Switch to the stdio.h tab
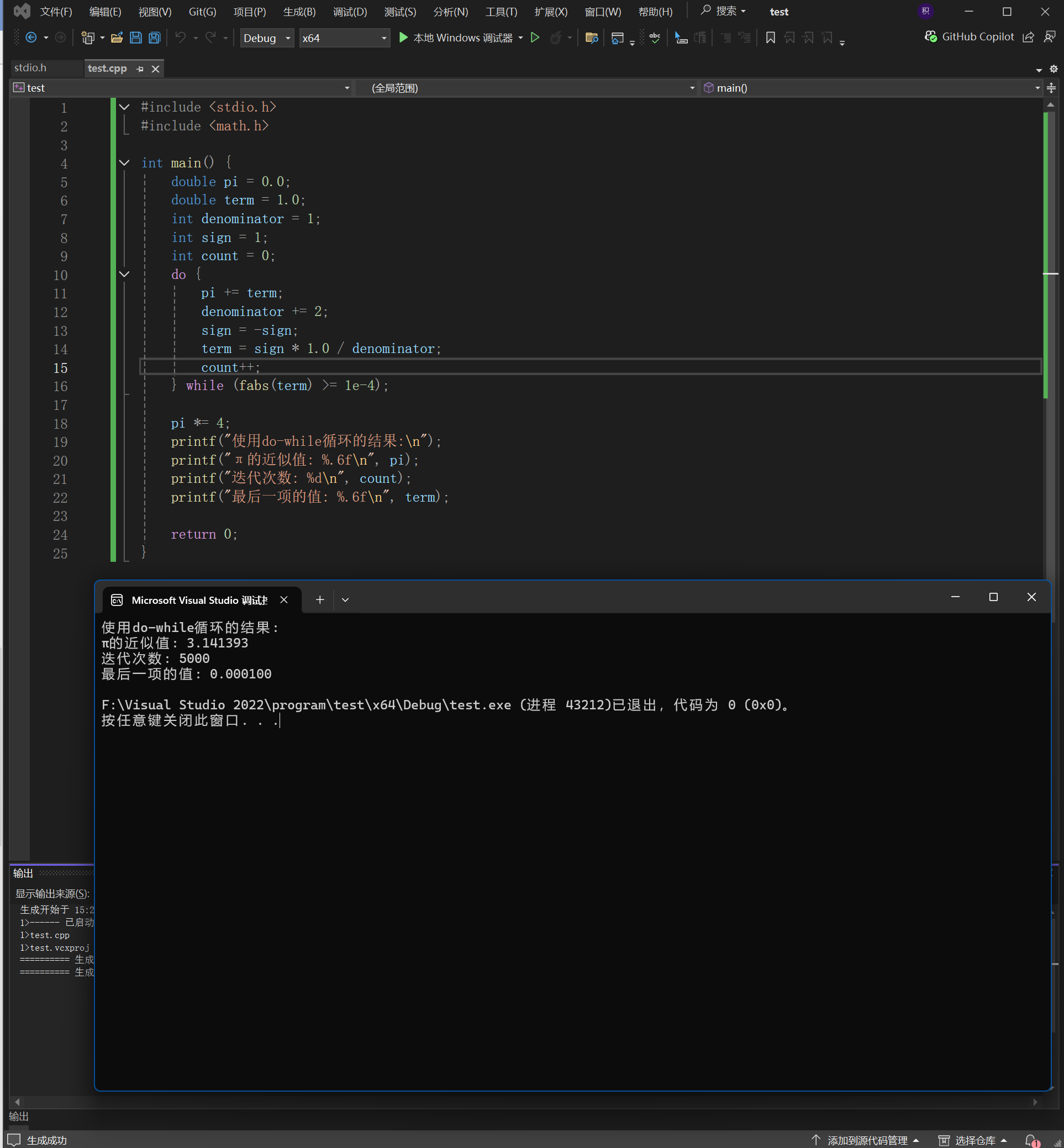 point(30,68)
